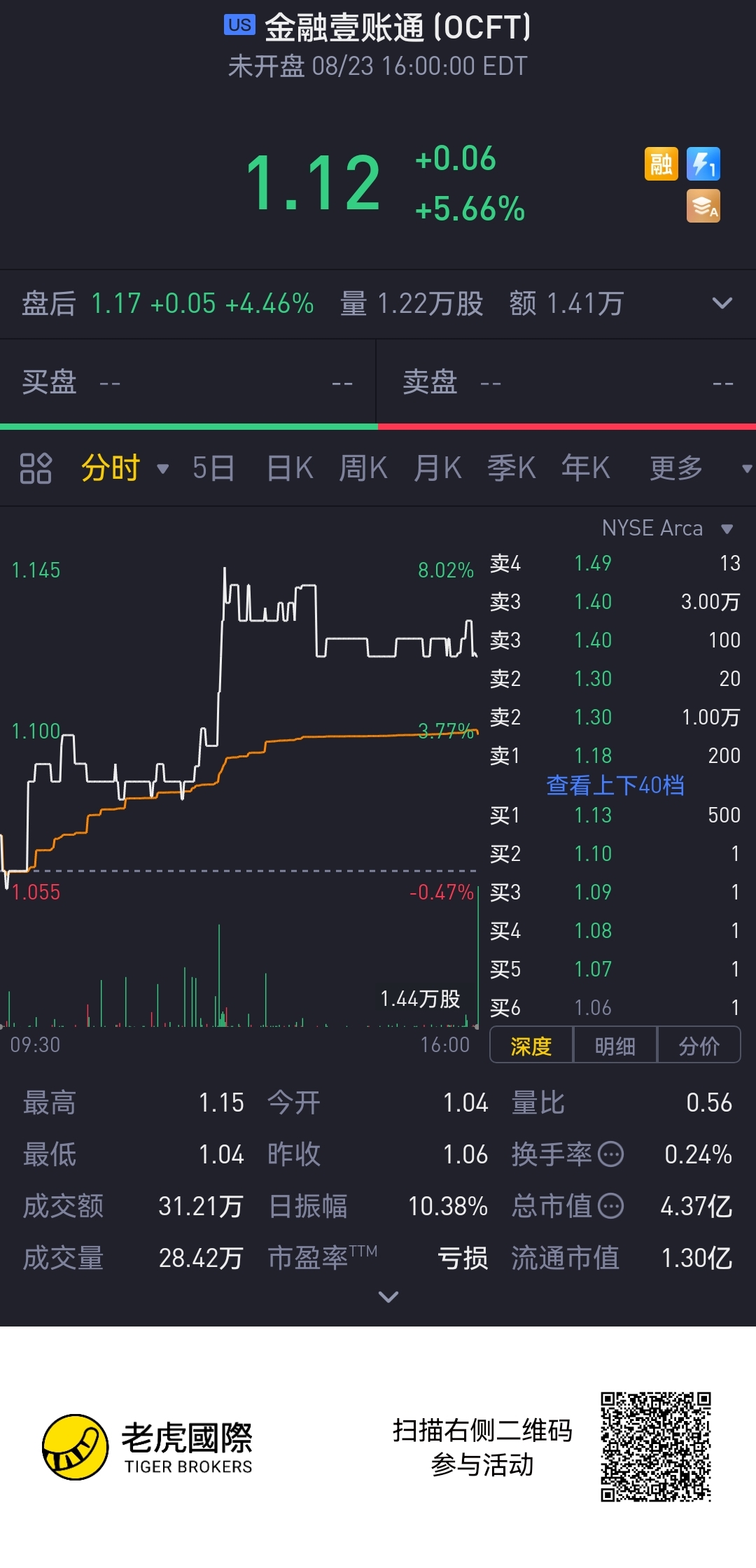This screenshot has height=1568, width=756.
Task: Tap the 市盈率TTM 亏损 value
Action: pyautogui.click(x=462, y=1258)
